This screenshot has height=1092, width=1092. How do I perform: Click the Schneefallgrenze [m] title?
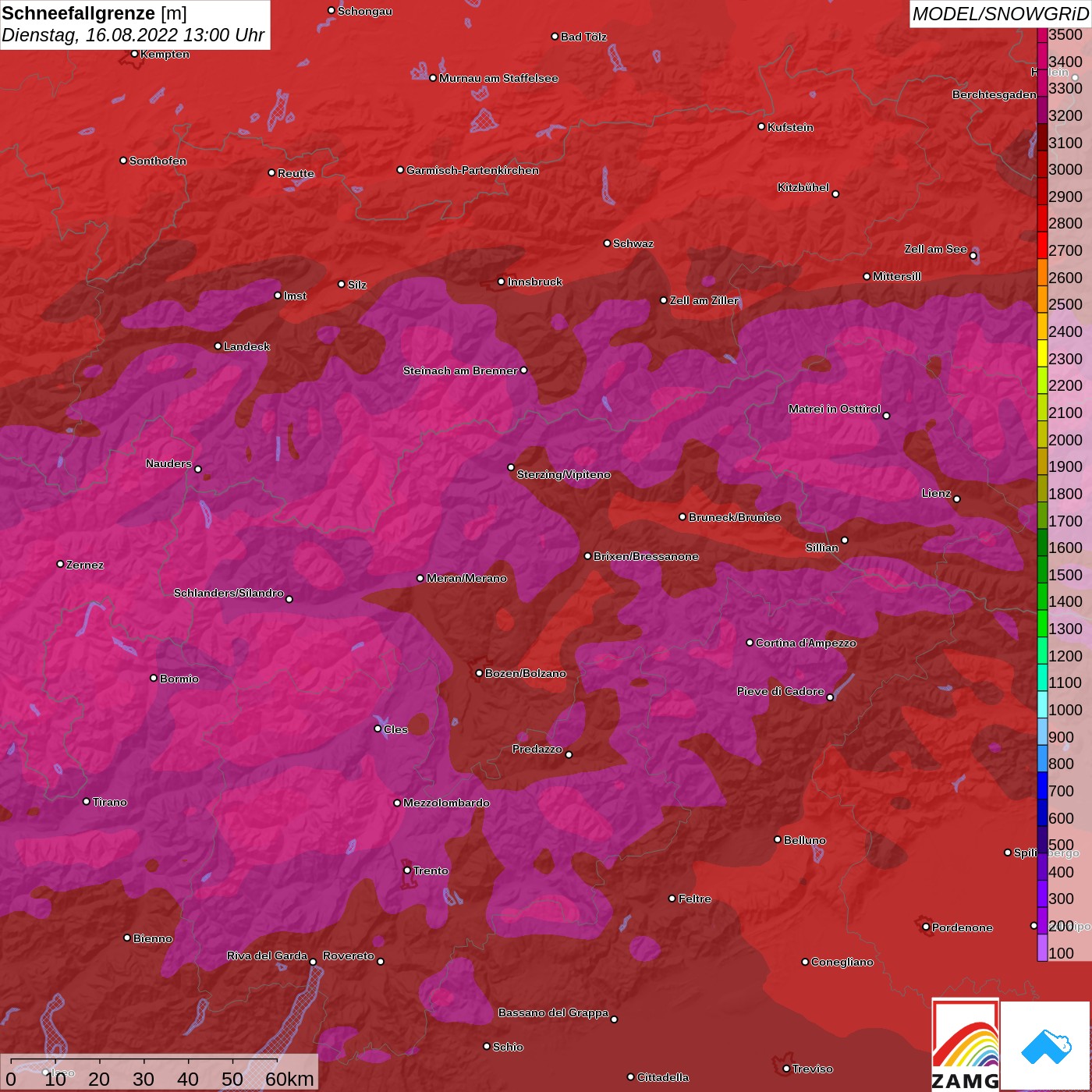pyautogui.click(x=94, y=13)
